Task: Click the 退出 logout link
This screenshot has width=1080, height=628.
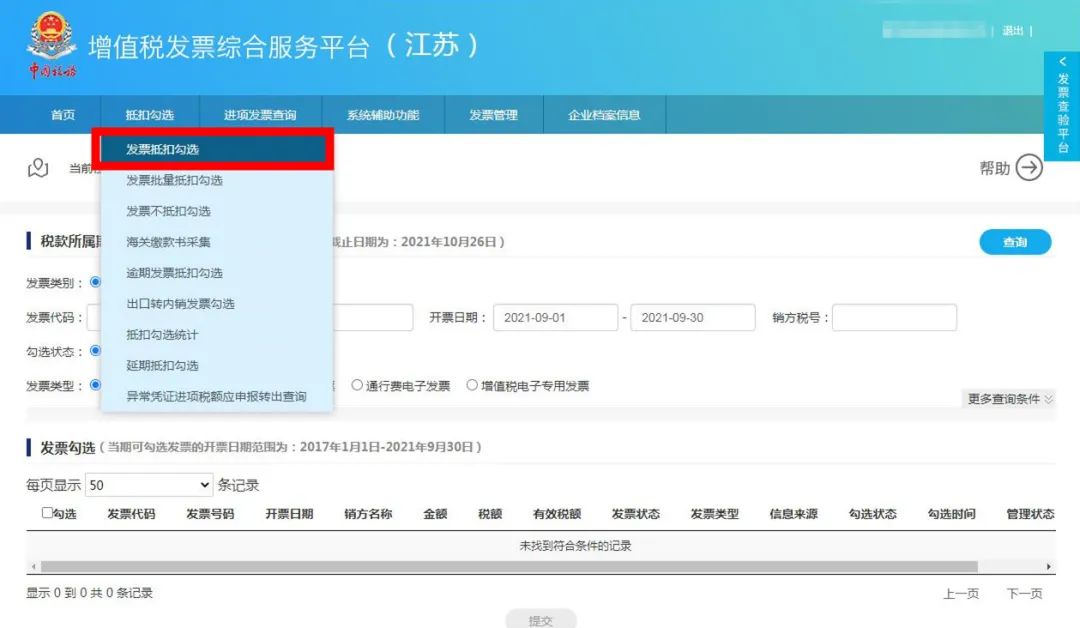Action: click(x=1012, y=31)
